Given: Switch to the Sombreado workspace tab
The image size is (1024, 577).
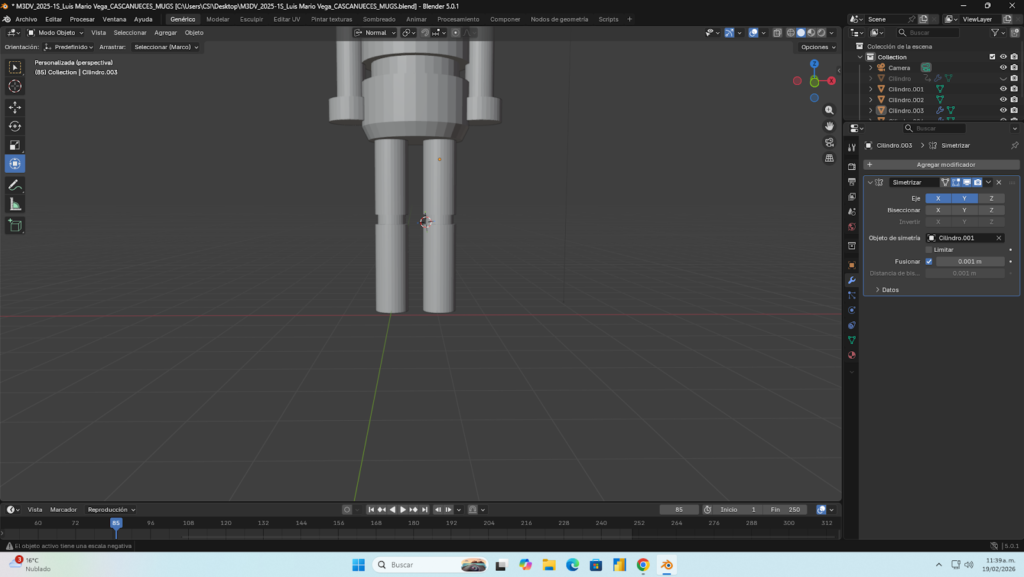Looking at the screenshot, I should point(379,19).
